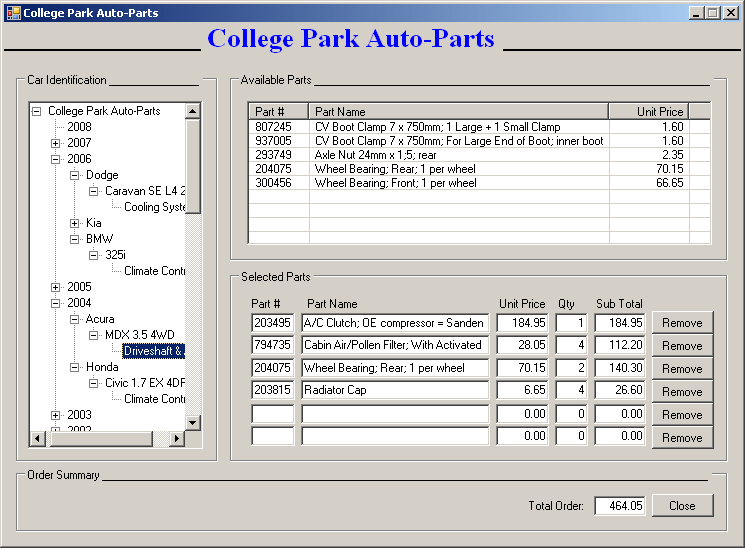Select Climate Control under Honda Civic
Image resolution: width=745 pixels, height=548 pixels.
(154, 399)
